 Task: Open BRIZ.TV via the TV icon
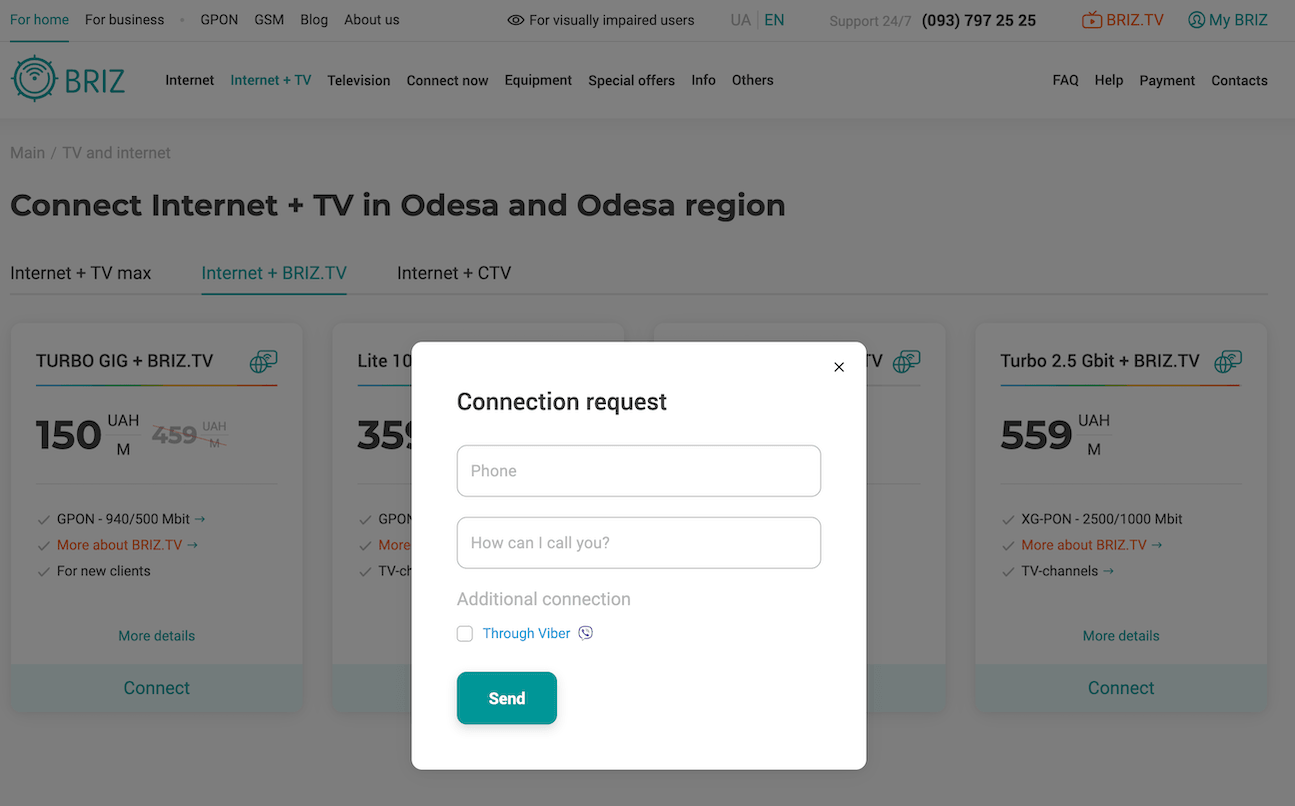pos(1092,20)
